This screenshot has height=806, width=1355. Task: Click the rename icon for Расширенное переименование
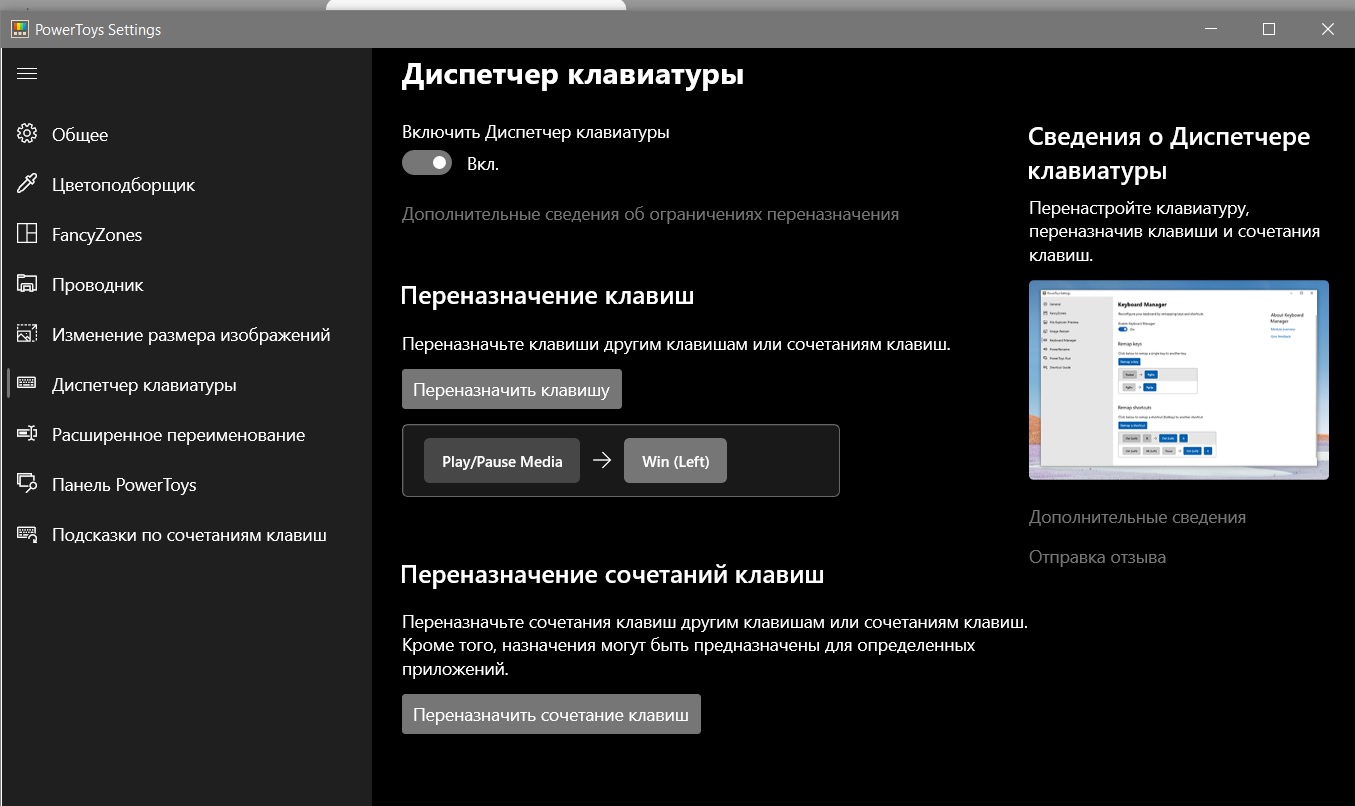[27, 434]
